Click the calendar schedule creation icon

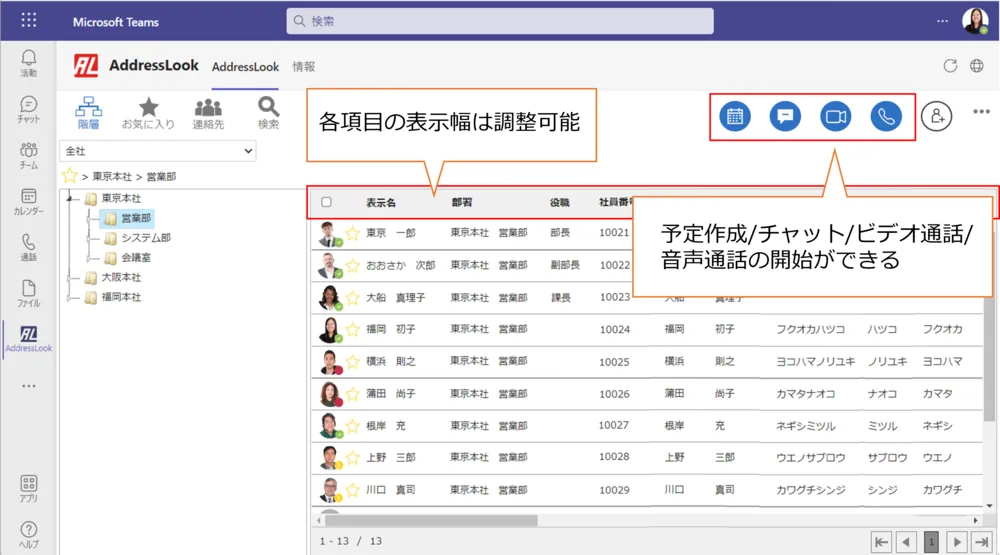click(x=735, y=116)
